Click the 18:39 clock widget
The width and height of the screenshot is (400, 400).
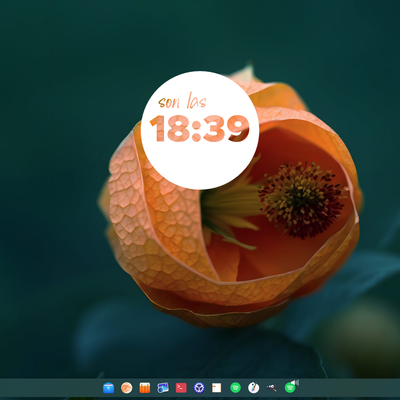tap(200, 130)
